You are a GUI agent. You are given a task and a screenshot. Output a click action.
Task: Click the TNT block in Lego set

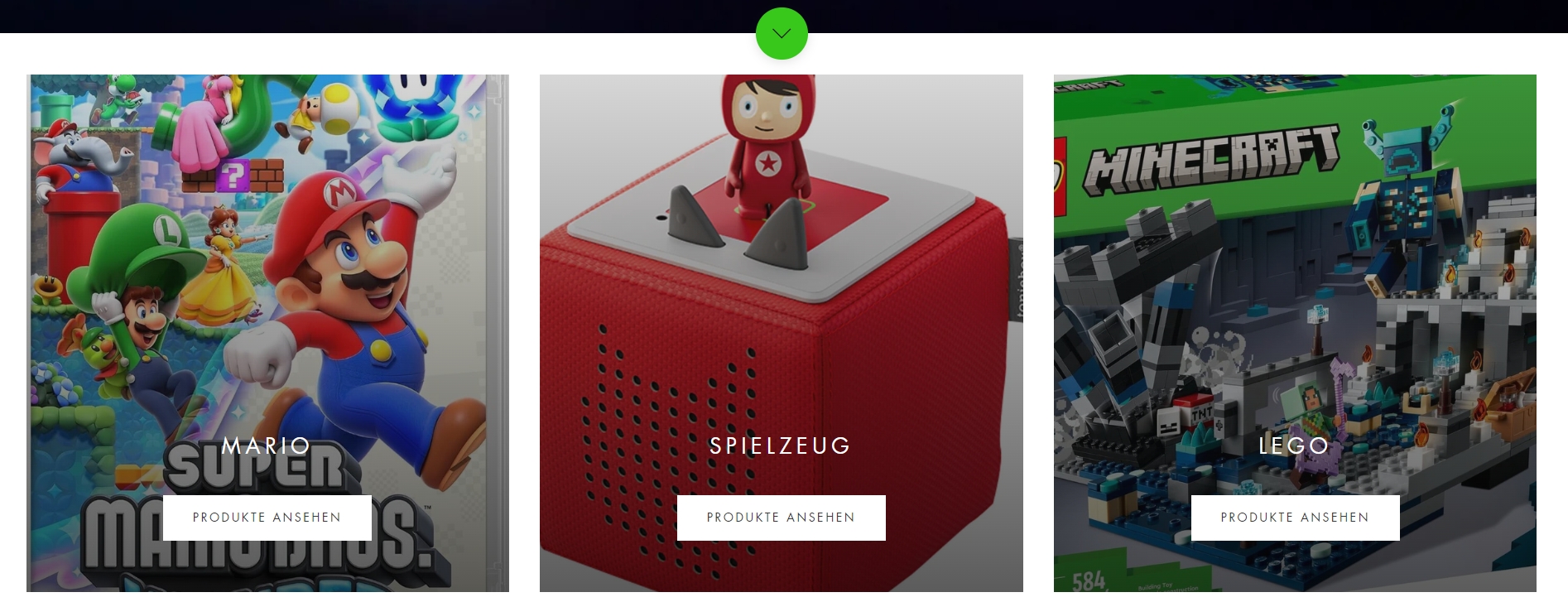[x=1201, y=411]
